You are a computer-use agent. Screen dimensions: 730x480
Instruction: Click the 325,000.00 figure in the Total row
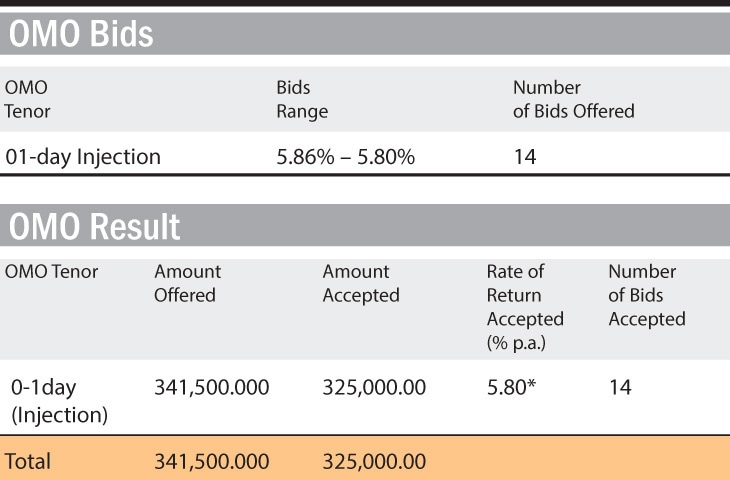tap(374, 461)
